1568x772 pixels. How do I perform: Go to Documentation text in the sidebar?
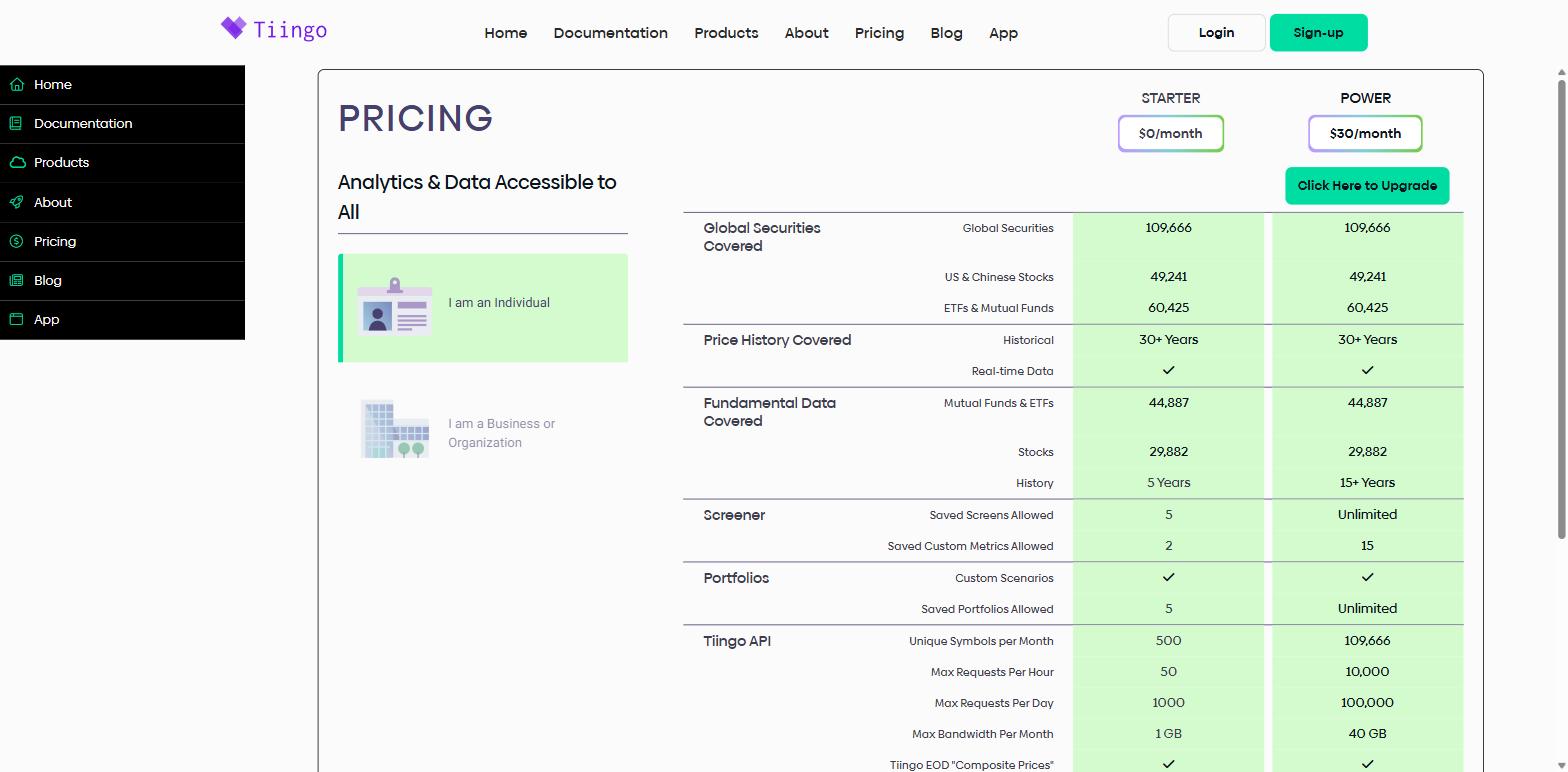[x=83, y=124]
